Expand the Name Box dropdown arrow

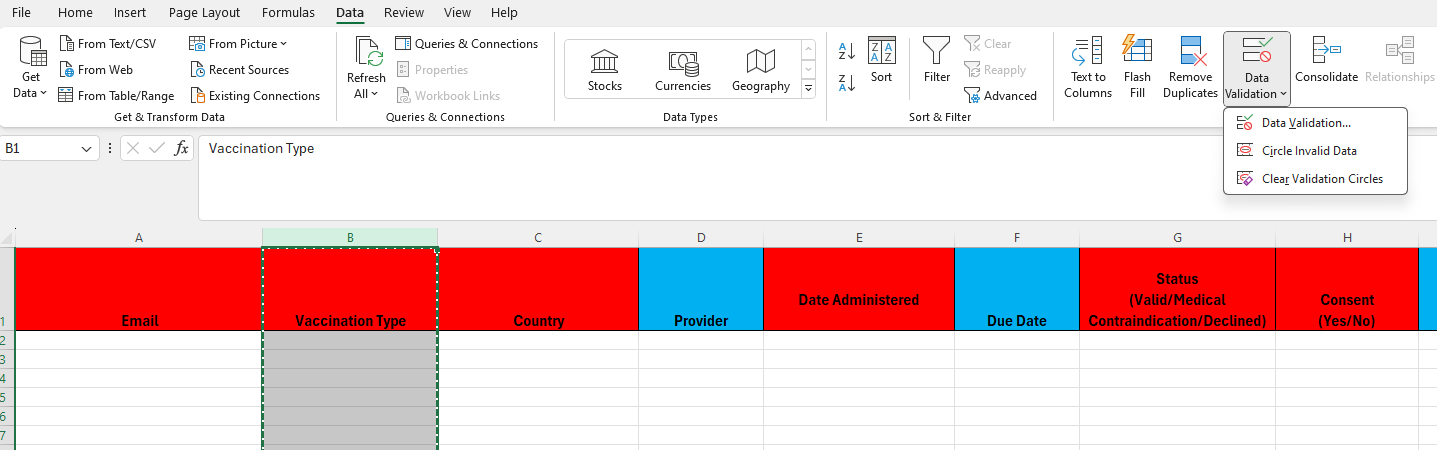coord(86,148)
